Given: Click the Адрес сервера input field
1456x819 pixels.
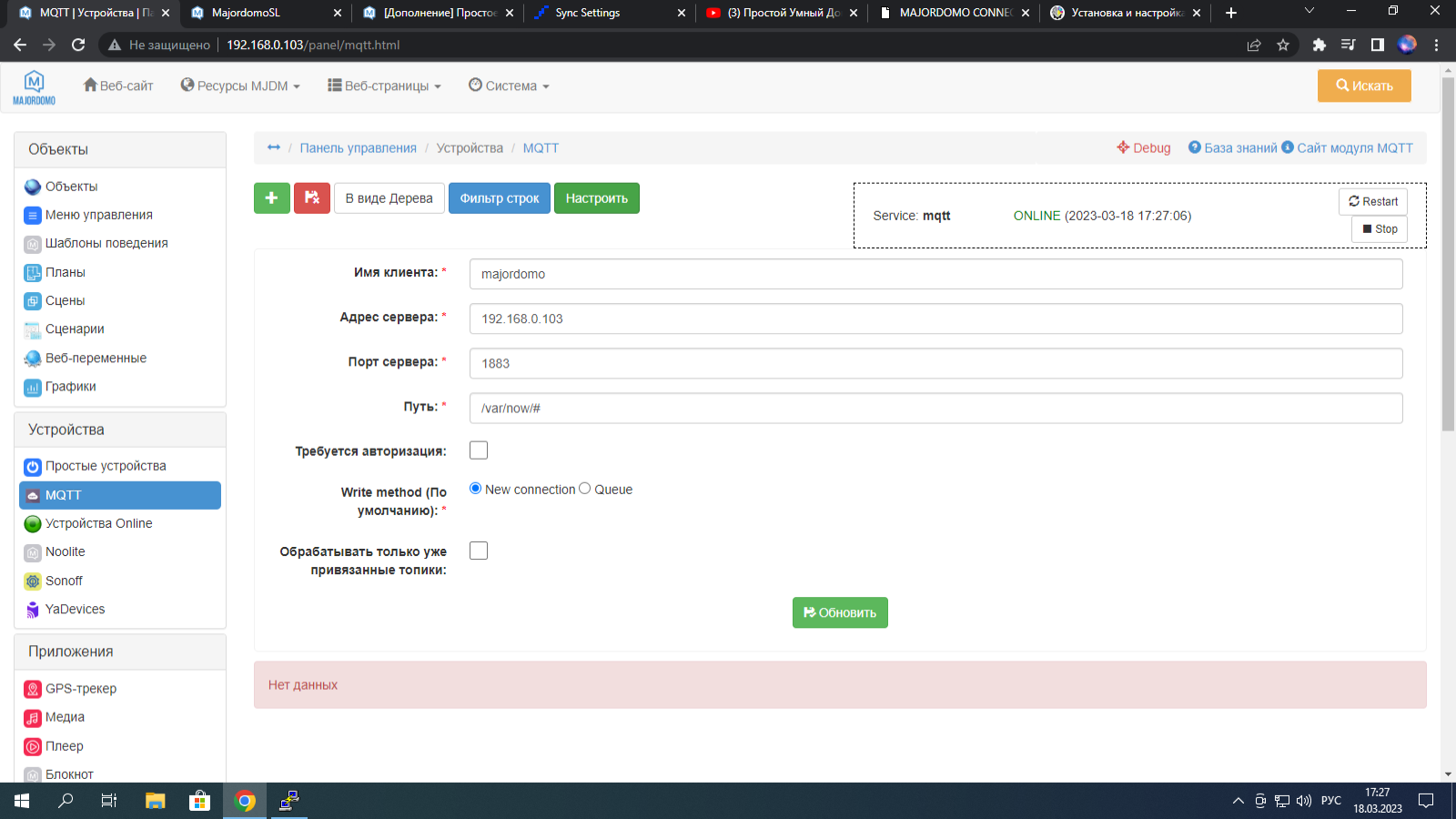Looking at the screenshot, I should (x=936, y=318).
